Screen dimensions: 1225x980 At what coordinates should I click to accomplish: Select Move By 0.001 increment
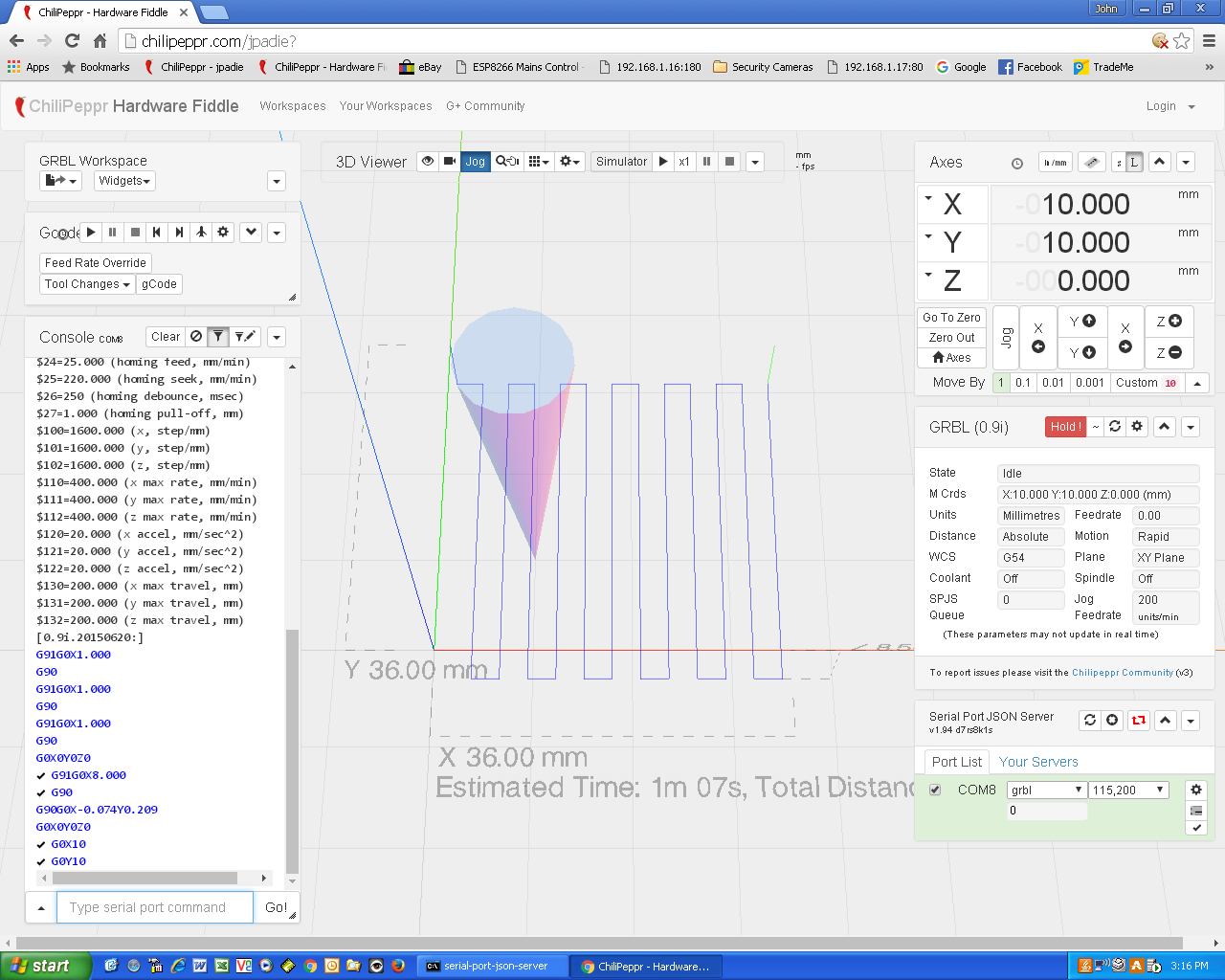pyautogui.click(x=1089, y=382)
